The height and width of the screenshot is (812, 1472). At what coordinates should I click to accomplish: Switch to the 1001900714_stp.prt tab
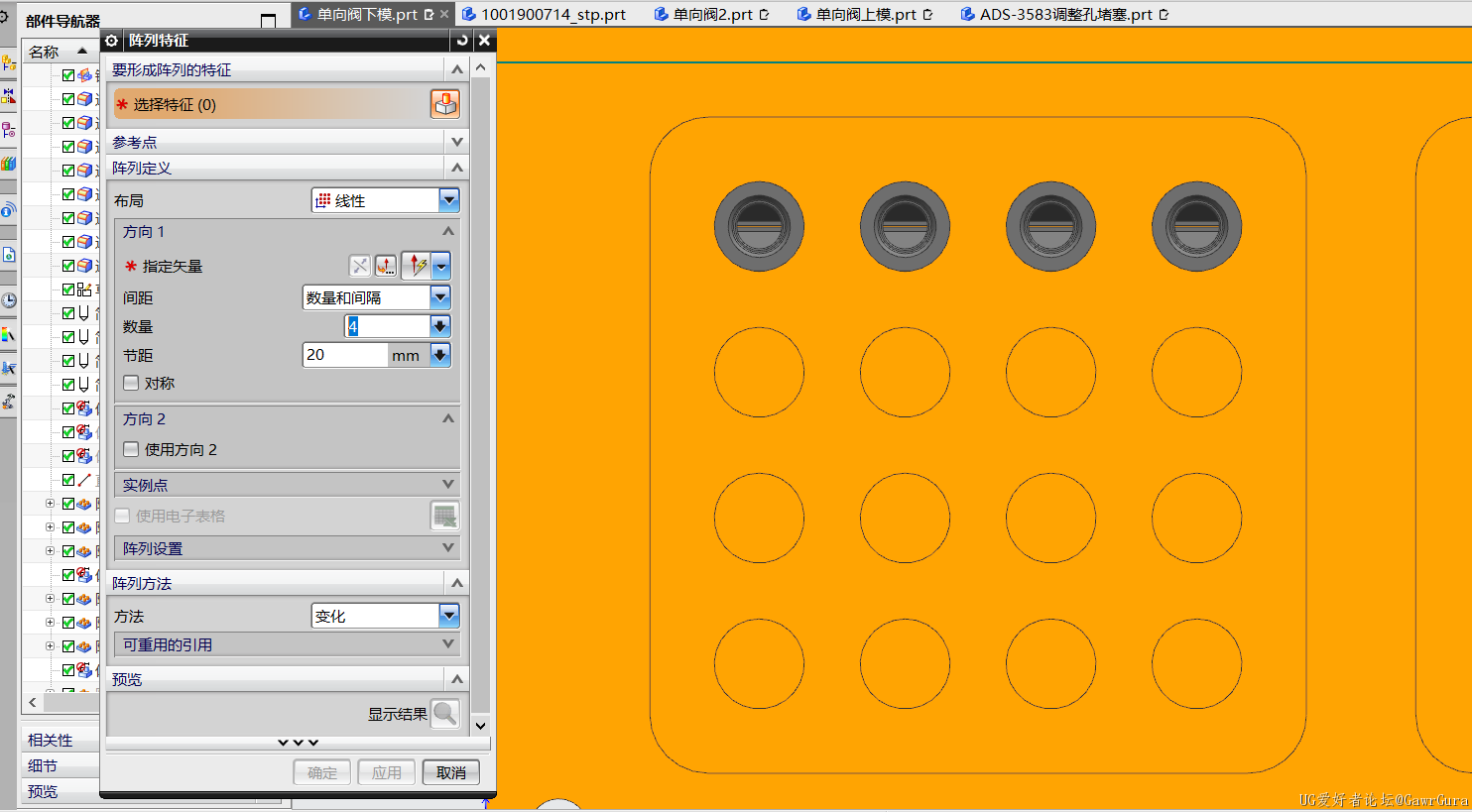pyautogui.click(x=544, y=15)
